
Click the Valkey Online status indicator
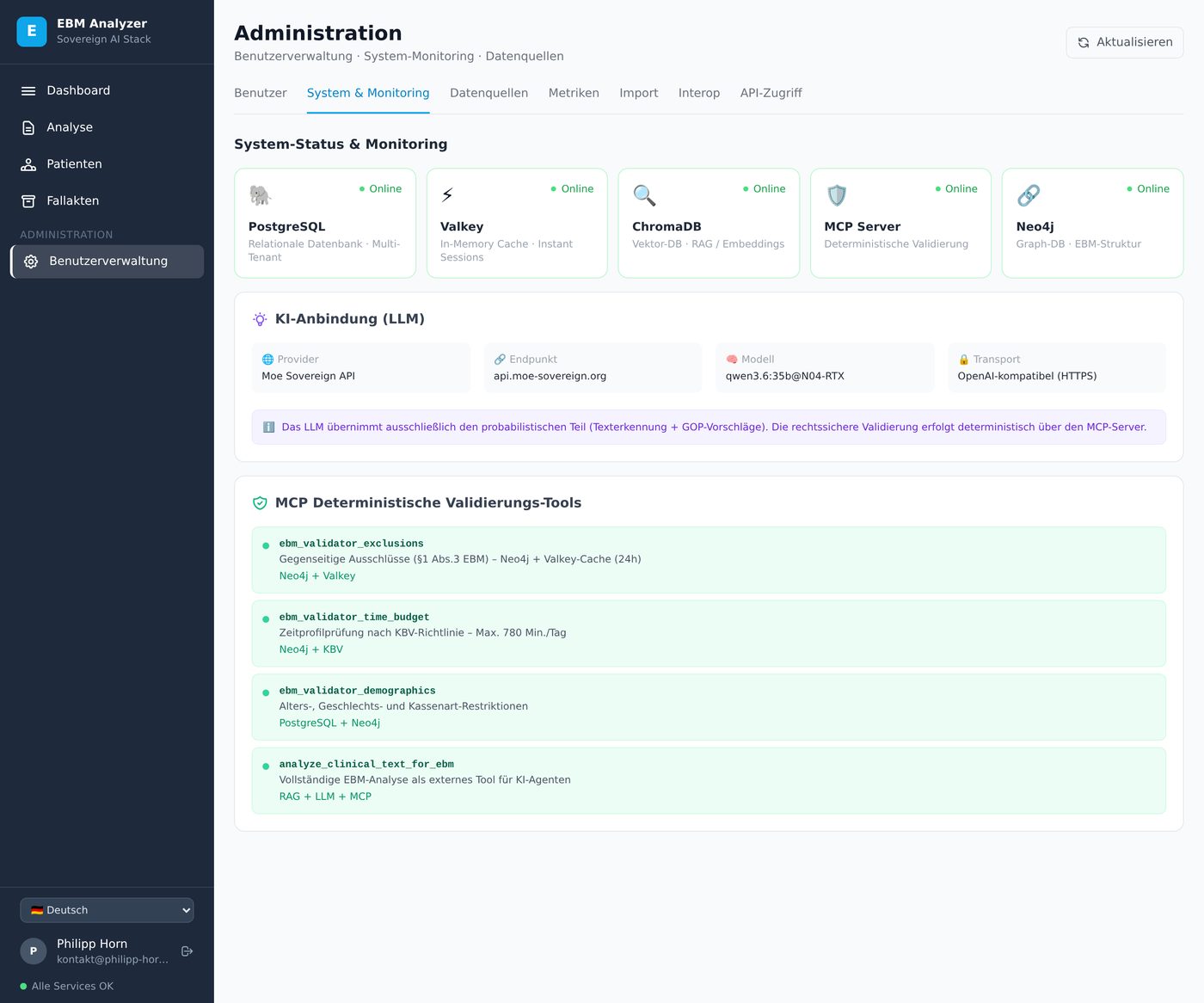pos(572,189)
